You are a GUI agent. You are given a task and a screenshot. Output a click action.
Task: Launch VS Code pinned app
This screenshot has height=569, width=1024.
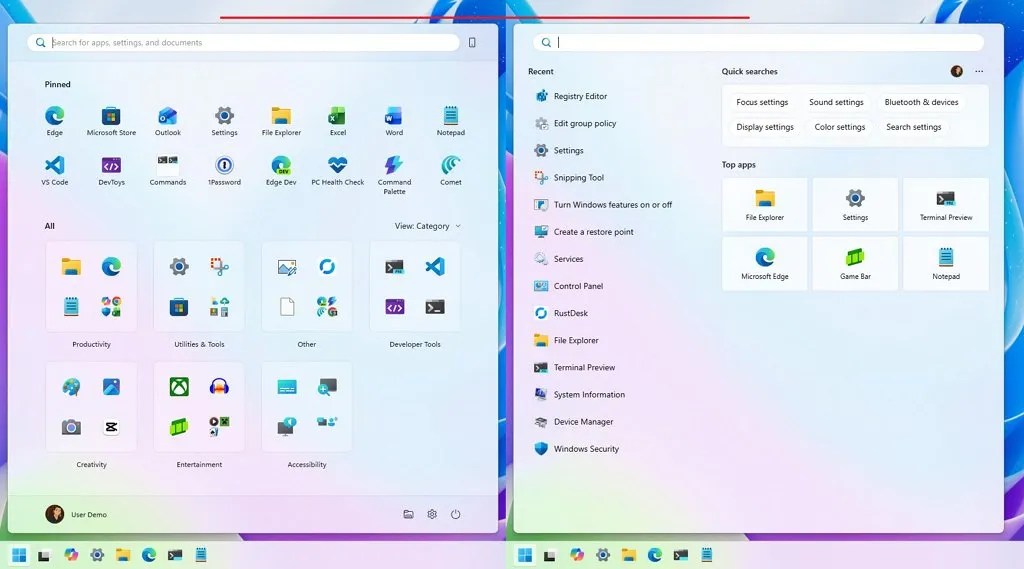pos(55,171)
